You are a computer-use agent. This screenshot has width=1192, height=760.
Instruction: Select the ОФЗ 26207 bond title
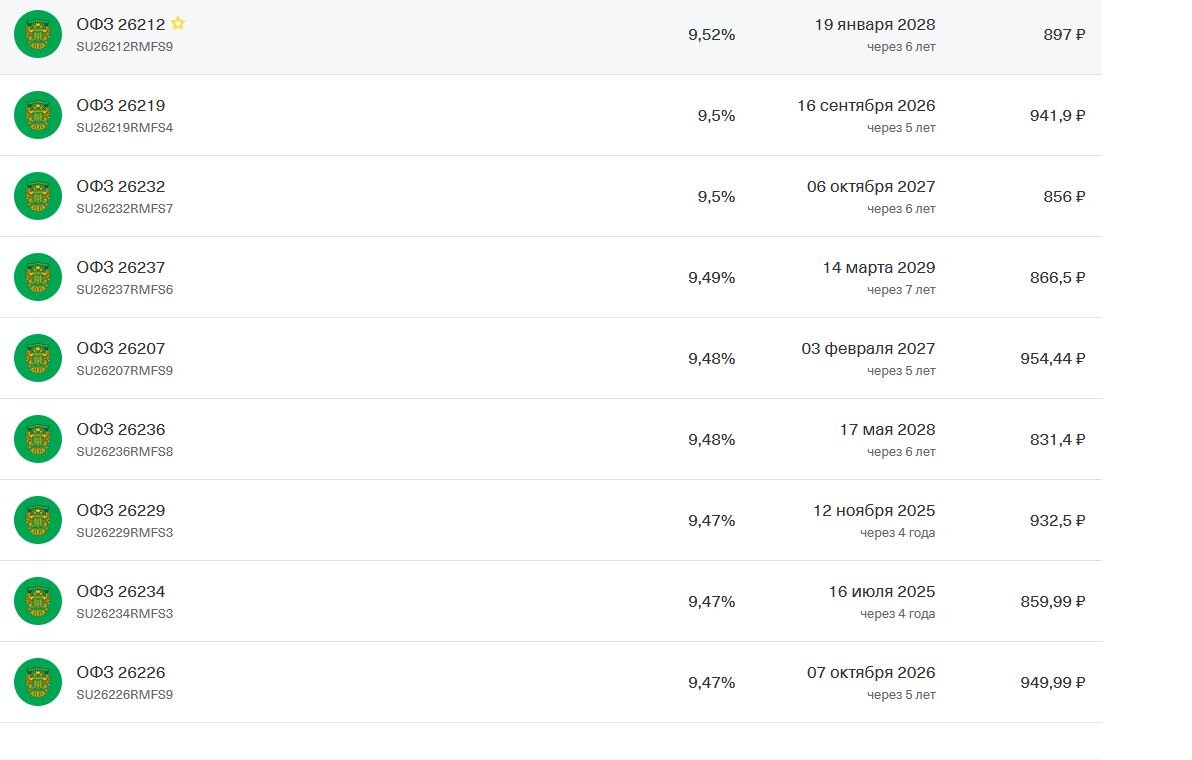120,349
